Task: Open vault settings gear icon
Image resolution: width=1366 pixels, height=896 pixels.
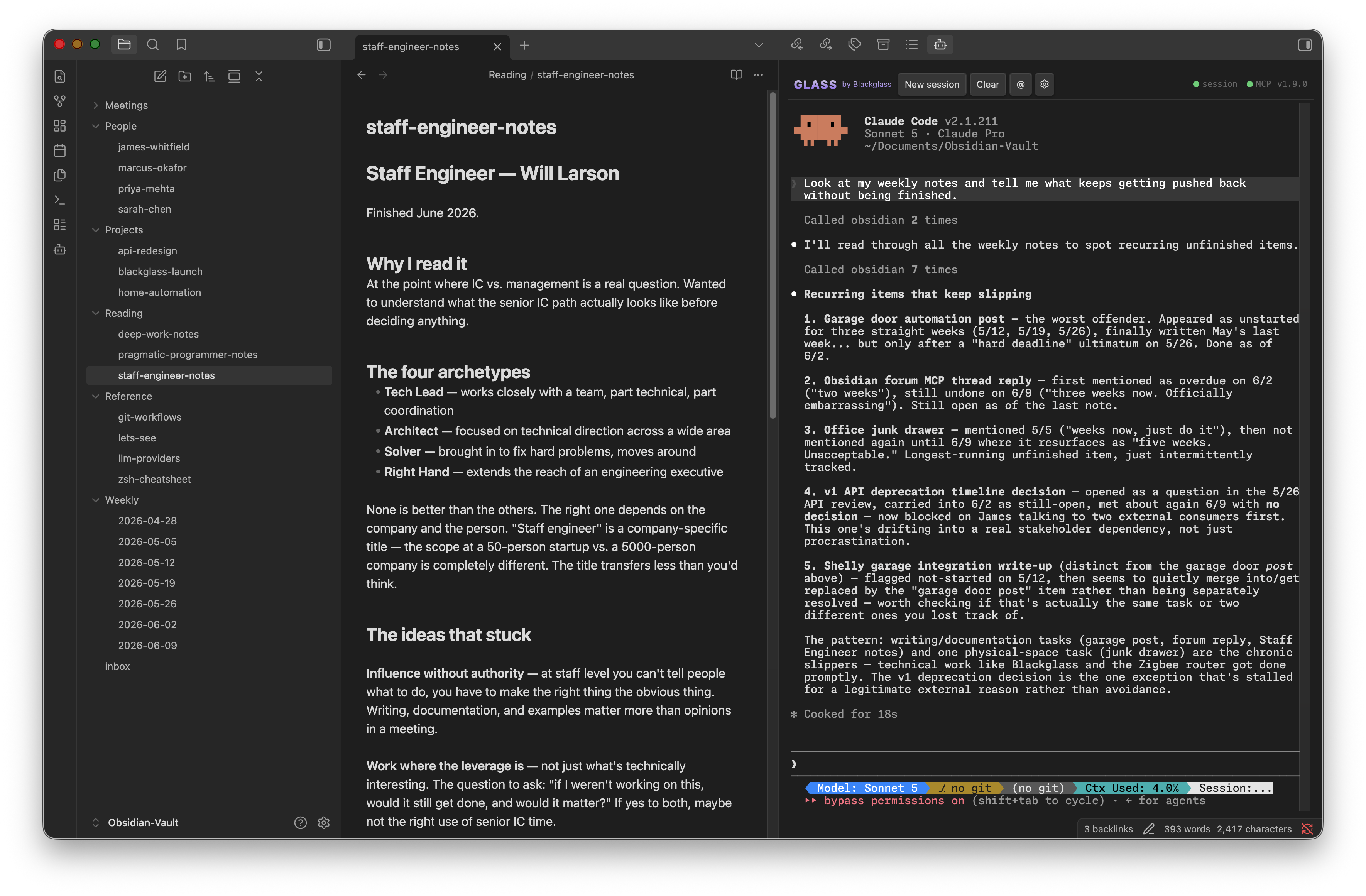Action: click(x=324, y=823)
